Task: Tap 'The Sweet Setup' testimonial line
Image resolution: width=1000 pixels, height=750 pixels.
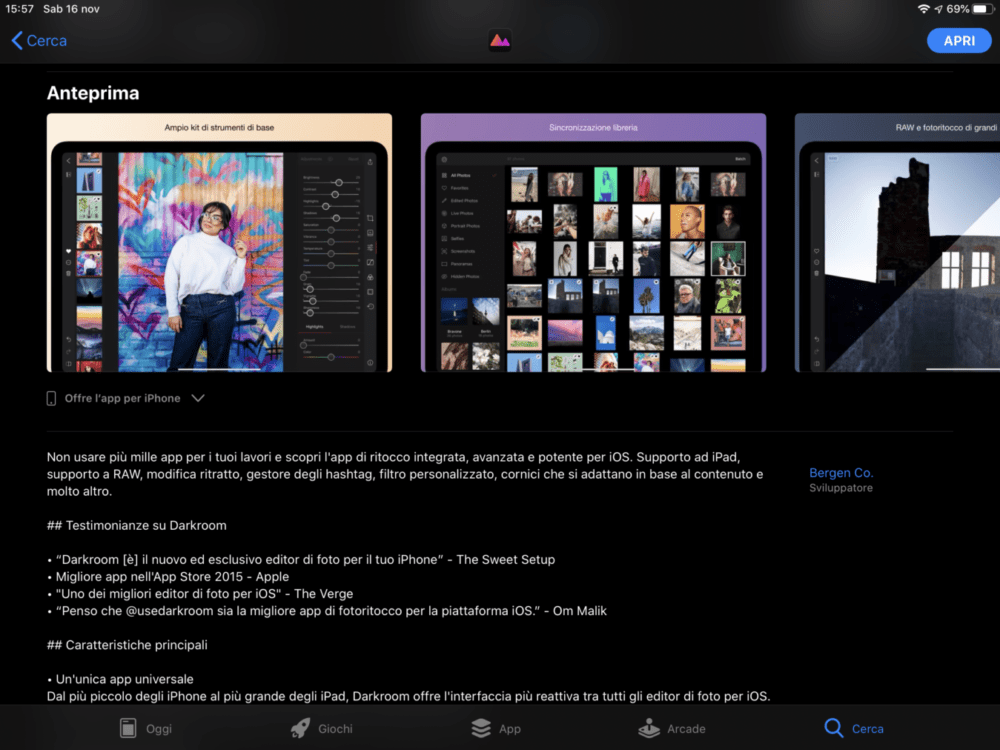Action: tap(301, 559)
